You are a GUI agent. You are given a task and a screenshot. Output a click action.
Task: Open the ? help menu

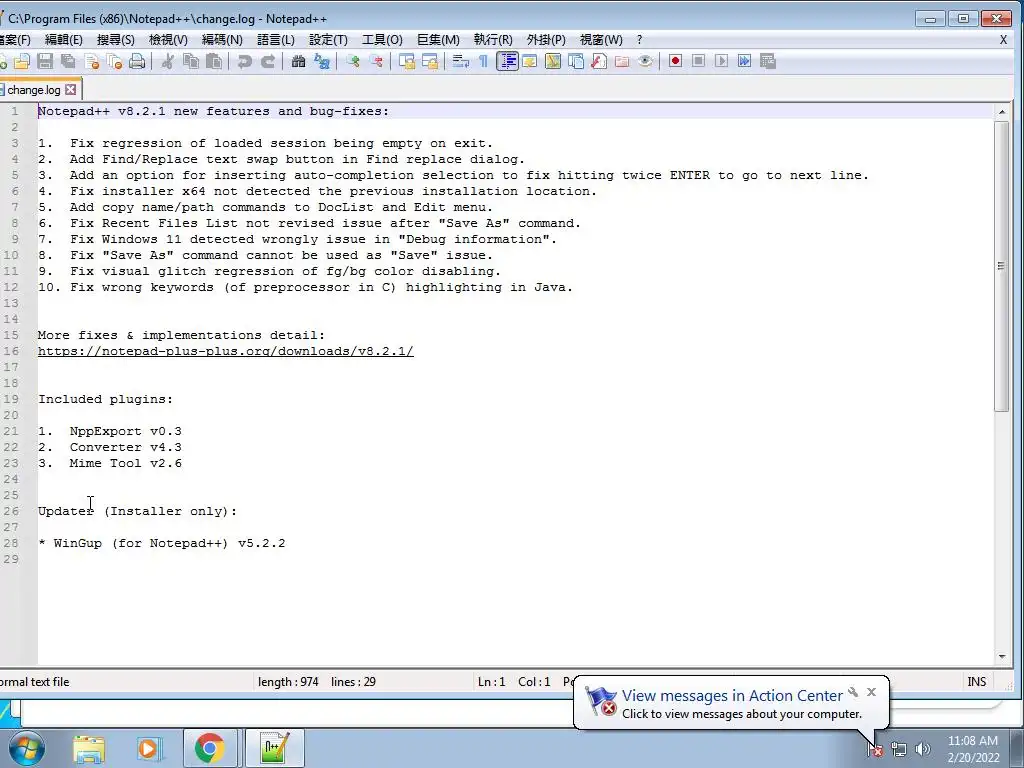click(639, 40)
